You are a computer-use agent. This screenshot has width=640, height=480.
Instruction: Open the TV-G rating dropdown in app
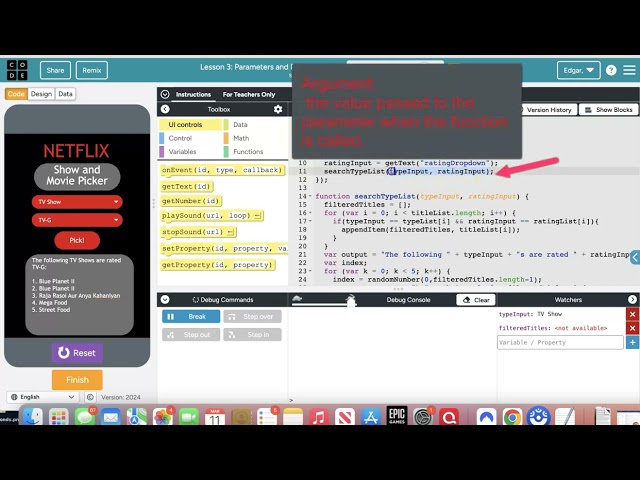pos(77,220)
